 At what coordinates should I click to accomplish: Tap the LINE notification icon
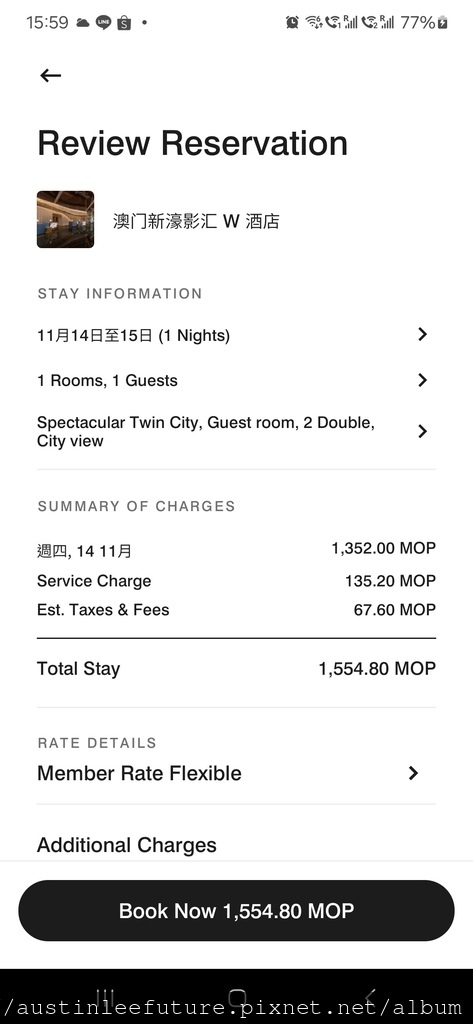[x=103, y=22]
